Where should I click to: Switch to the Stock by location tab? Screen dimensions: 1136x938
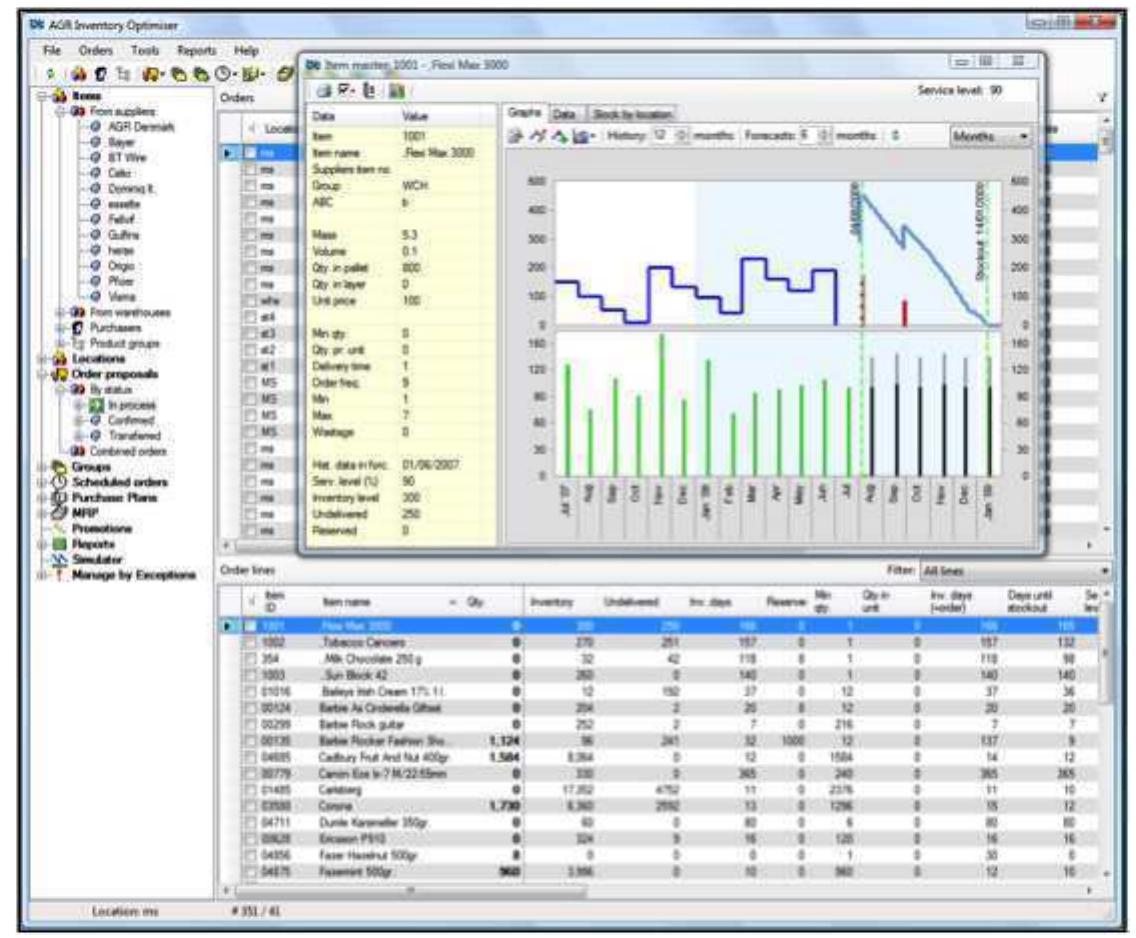[x=632, y=114]
